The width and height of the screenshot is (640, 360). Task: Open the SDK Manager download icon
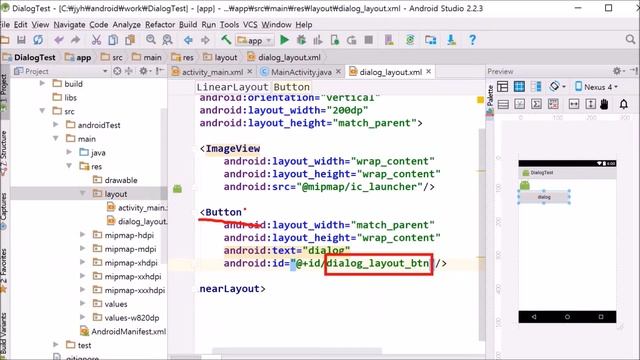click(x=451, y=40)
